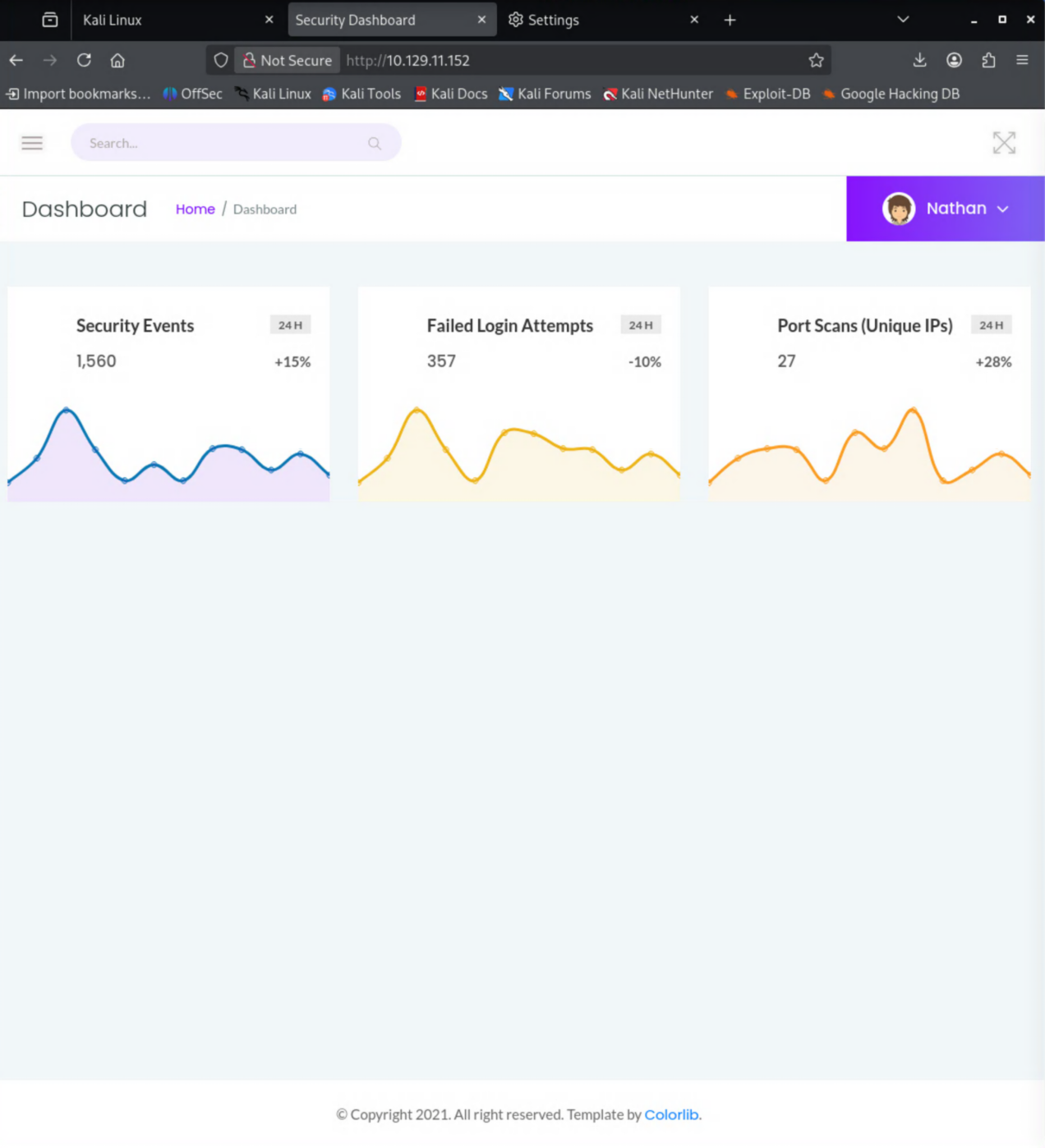
Task: Click the tracking protection shield icon
Action: (221, 60)
